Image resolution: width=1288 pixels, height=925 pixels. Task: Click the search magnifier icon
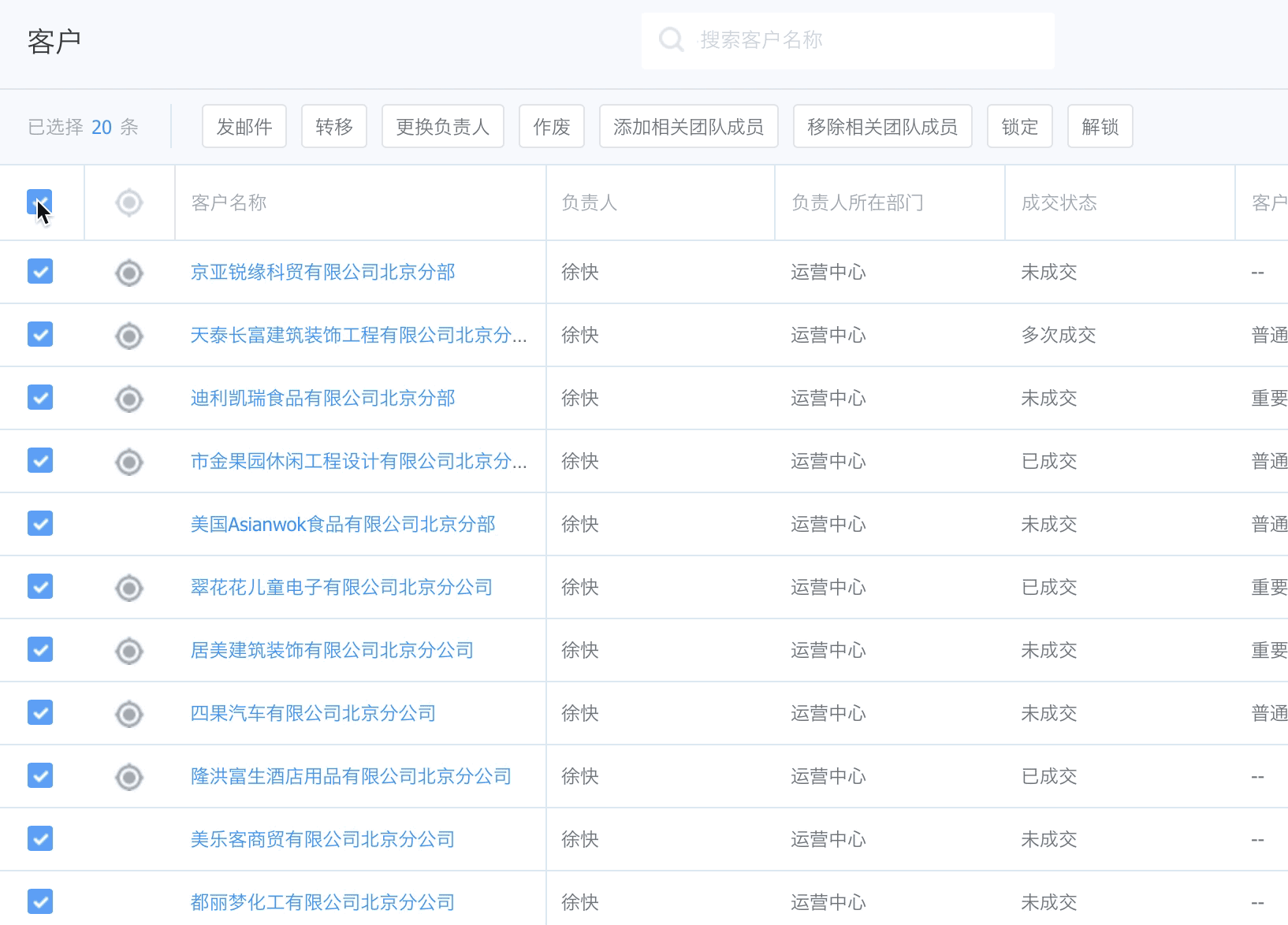click(x=671, y=39)
